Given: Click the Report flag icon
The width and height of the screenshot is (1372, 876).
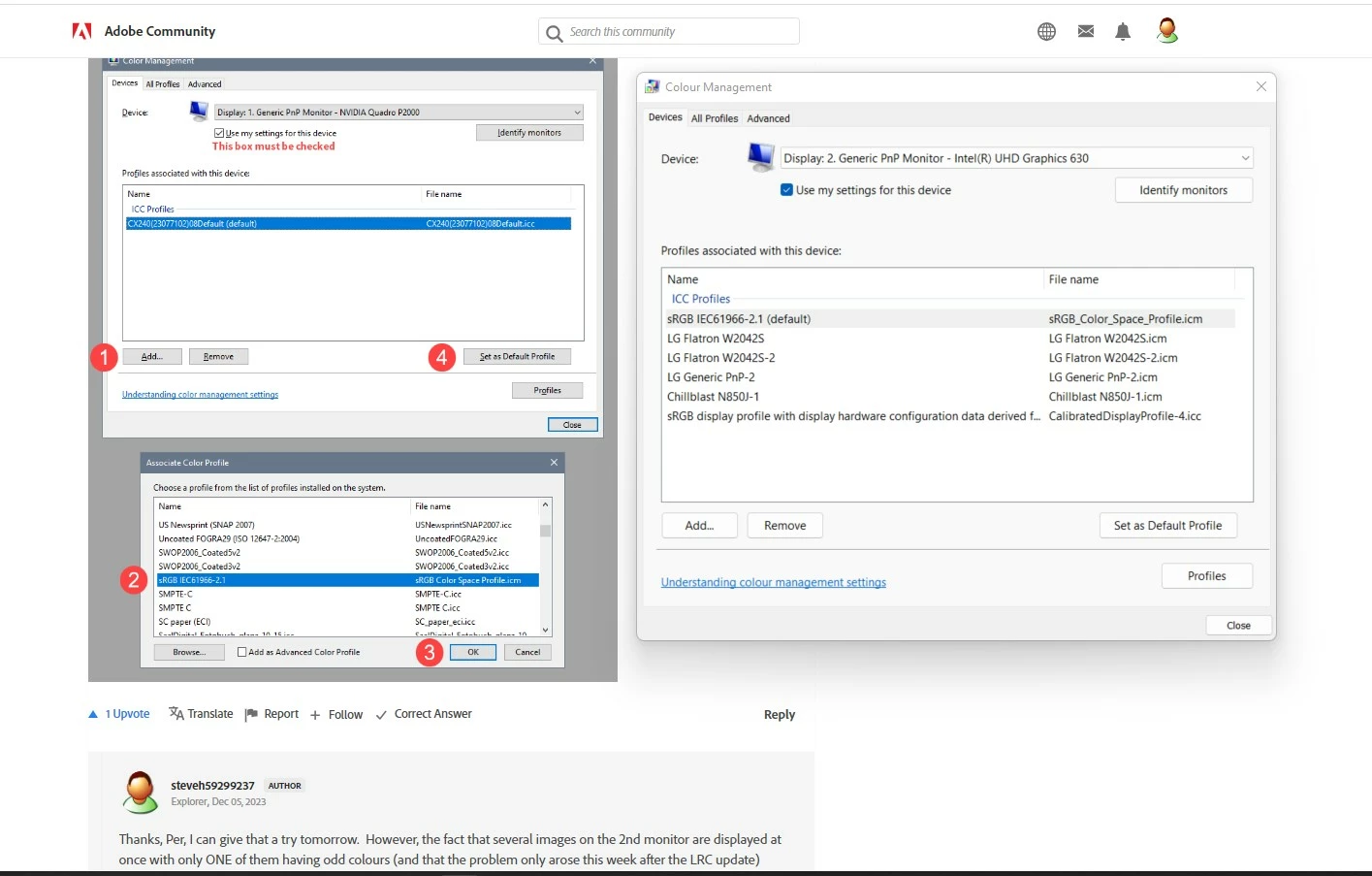Looking at the screenshot, I should 251,714.
